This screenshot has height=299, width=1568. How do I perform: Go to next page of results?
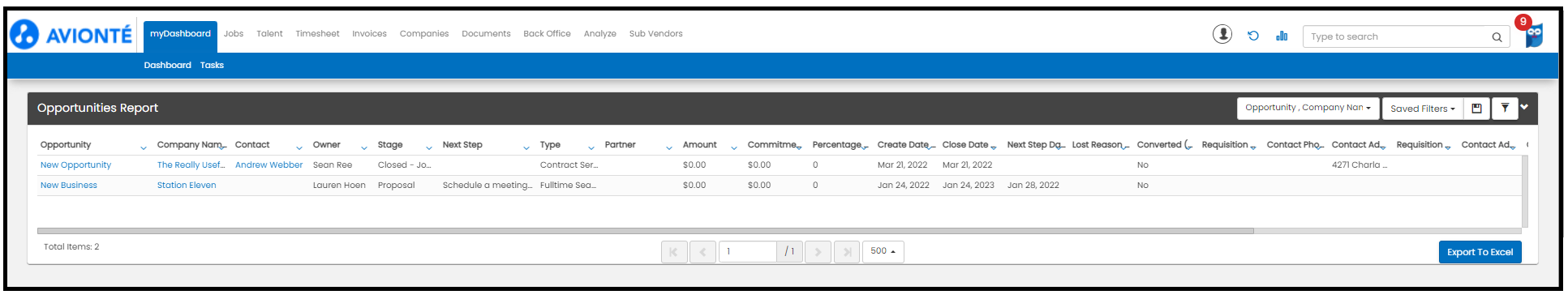click(x=818, y=252)
